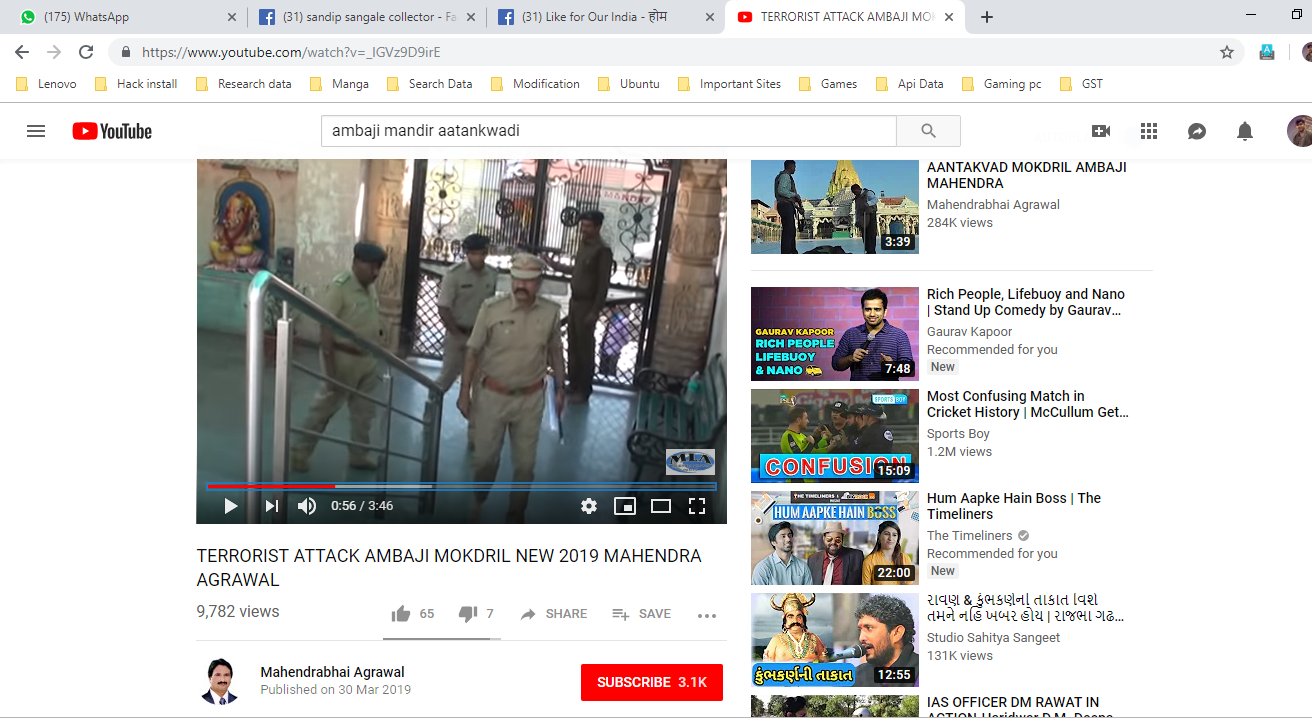Open The Timeliners video thumbnail
Image resolution: width=1312 pixels, height=721 pixels.
(835, 538)
